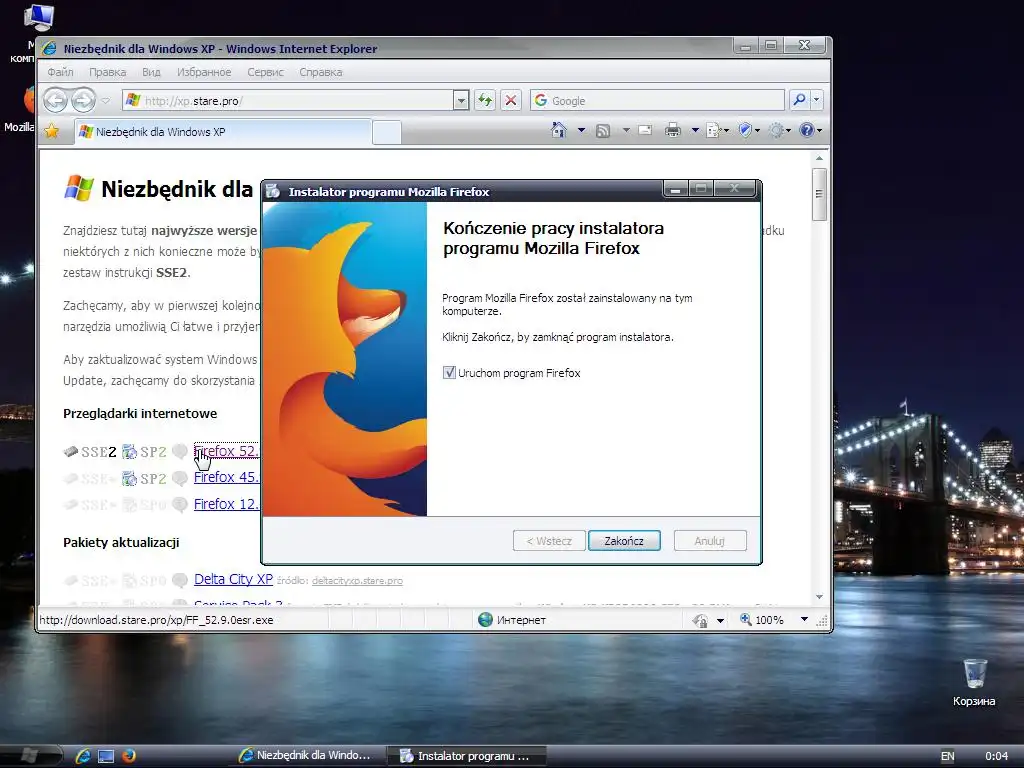Open the Help question mark icon
1024x768 pixels.
click(x=810, y=130)
